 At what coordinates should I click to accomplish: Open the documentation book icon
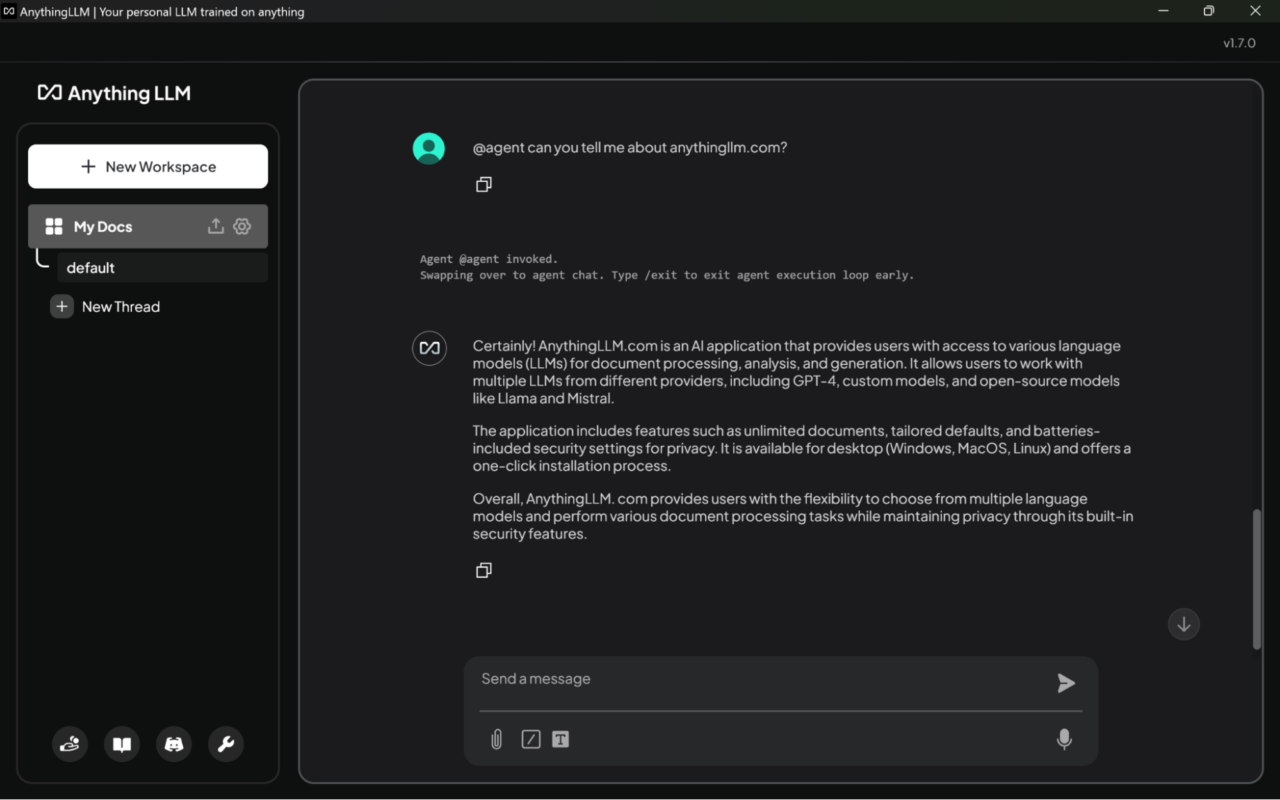pyautogui.click(x=122, y=744)
